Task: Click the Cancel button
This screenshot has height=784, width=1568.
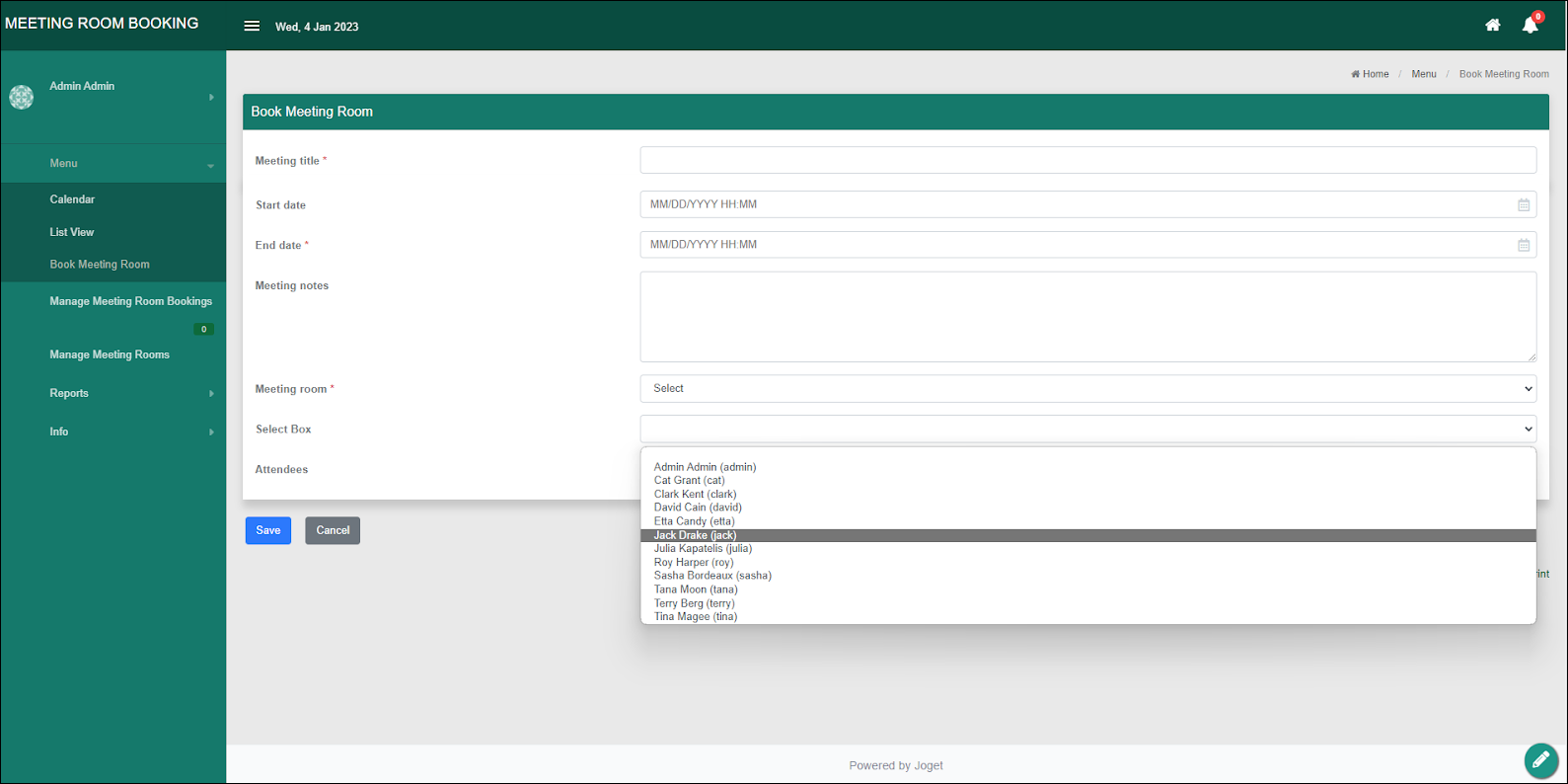Action: [333, 530]
